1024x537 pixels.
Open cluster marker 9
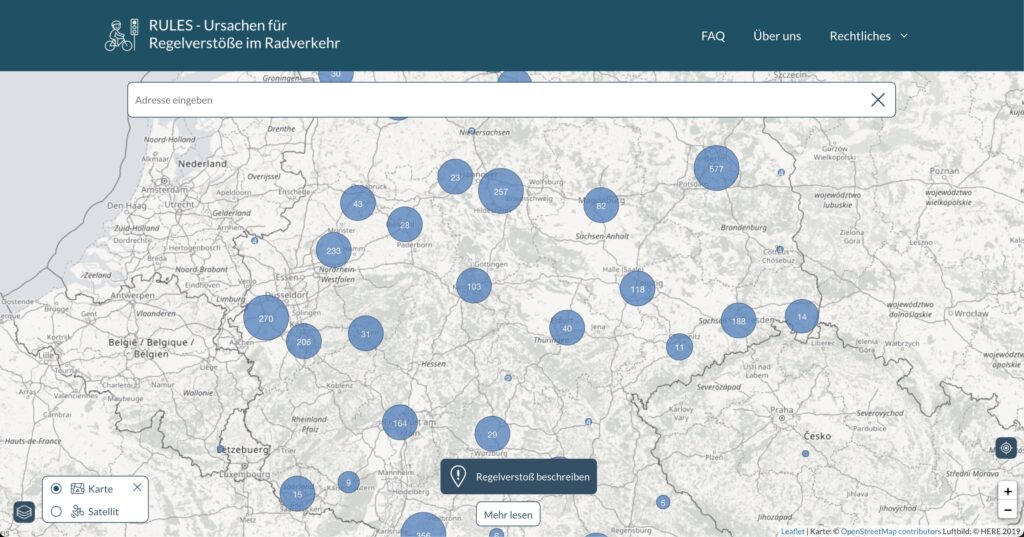[349, 483]
